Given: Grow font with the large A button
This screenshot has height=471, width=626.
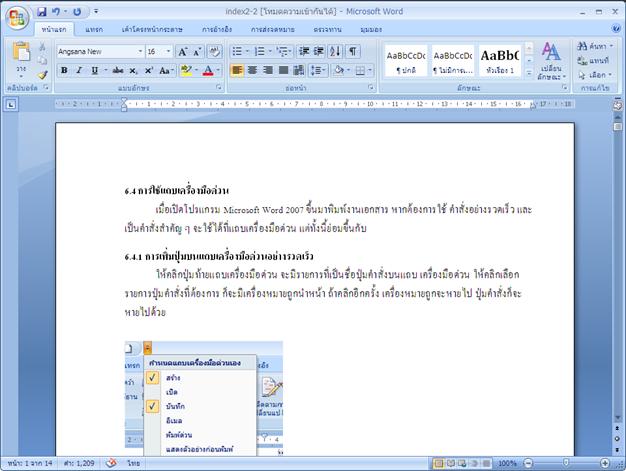Looking at the screenshot, I should (182, 51).
